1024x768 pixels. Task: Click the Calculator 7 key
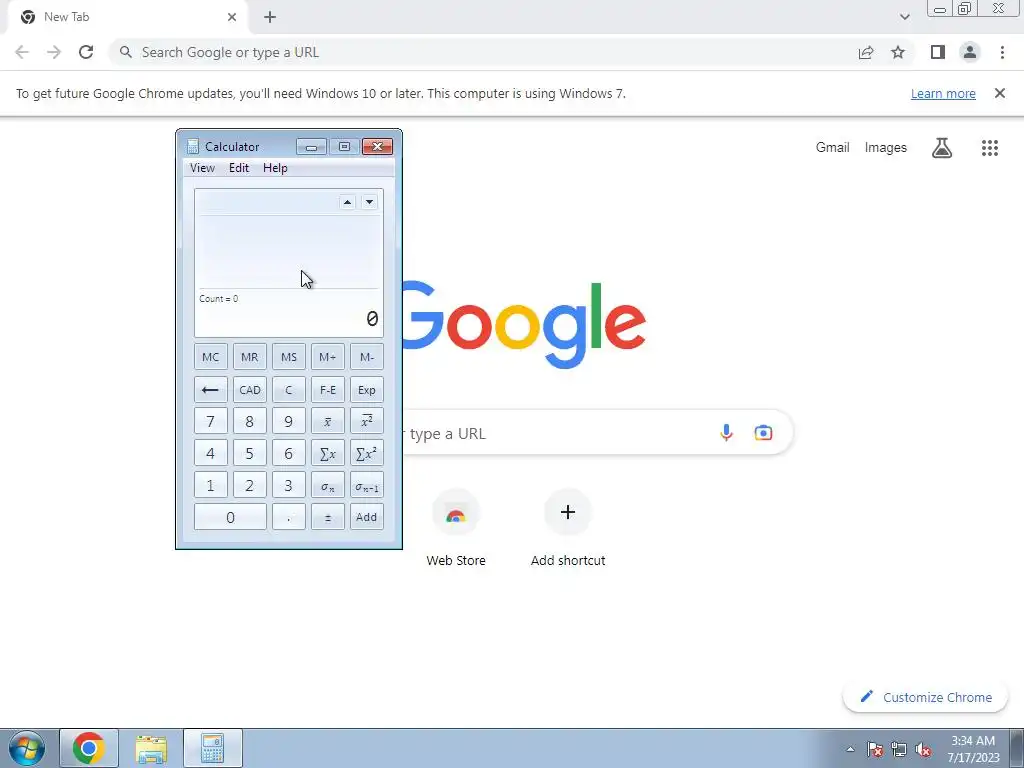pos(210,421)
